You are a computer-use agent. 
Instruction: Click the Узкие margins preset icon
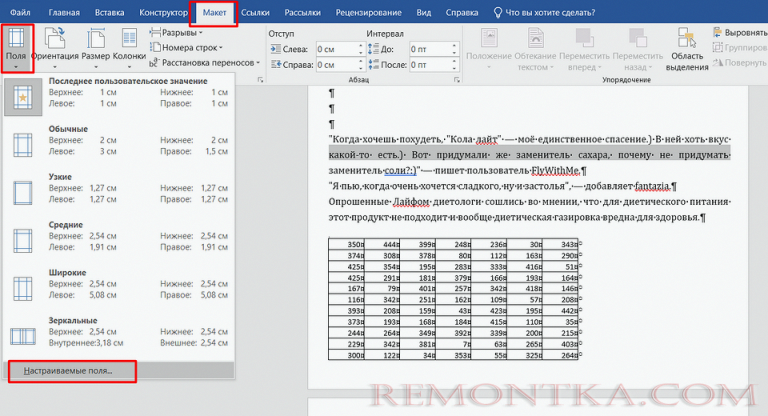(23, 193)
